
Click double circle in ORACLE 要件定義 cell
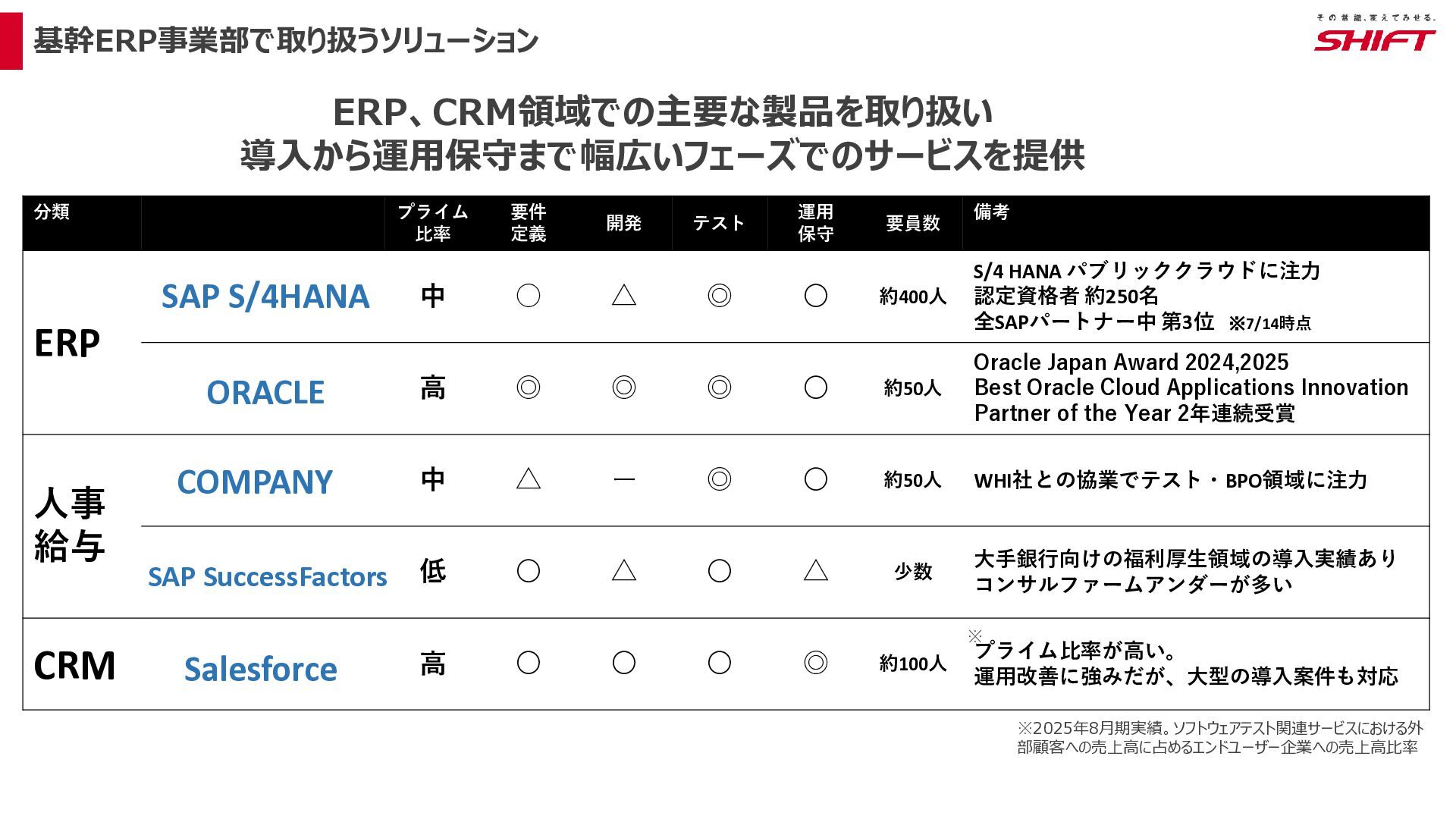pyautogui.click(x=528, y=388)
